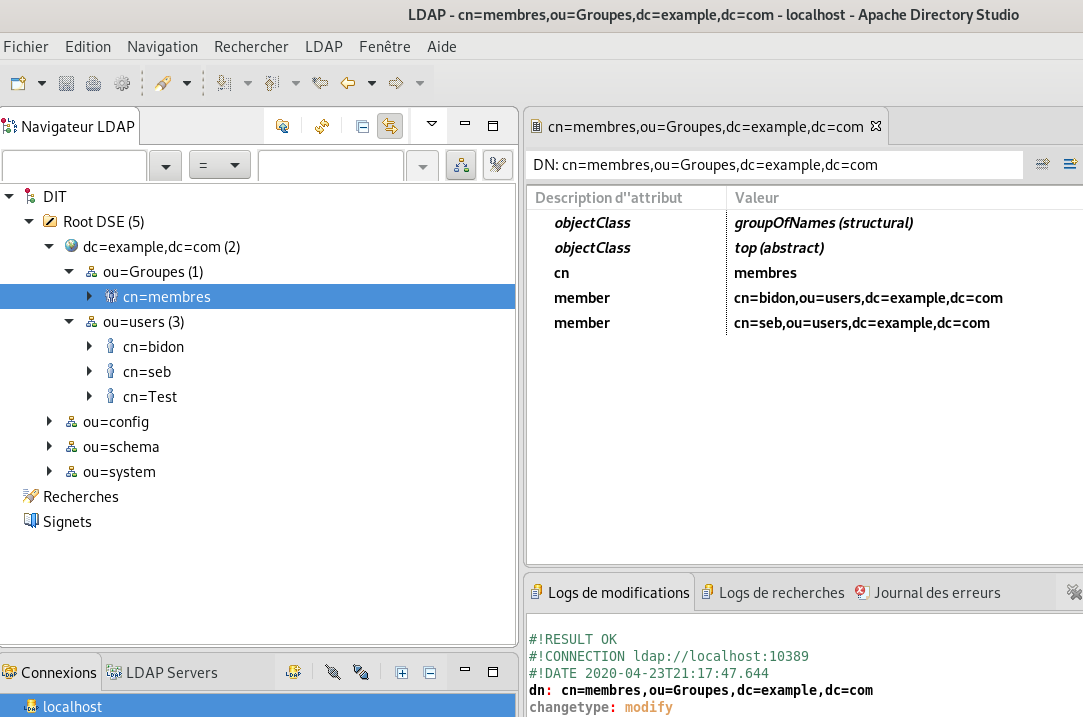Open the Rechercher menu
This screenshot has height=717, width=1083.
[251, 47]
